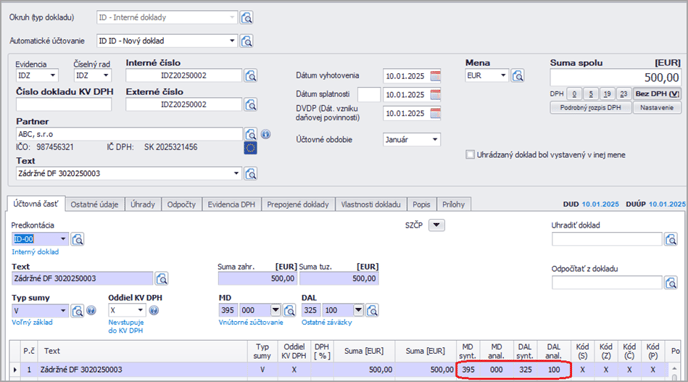Open Predkontácia ID-00 dropdown
The height and width of the screenshot is (382, 688).
click(63, 239)
